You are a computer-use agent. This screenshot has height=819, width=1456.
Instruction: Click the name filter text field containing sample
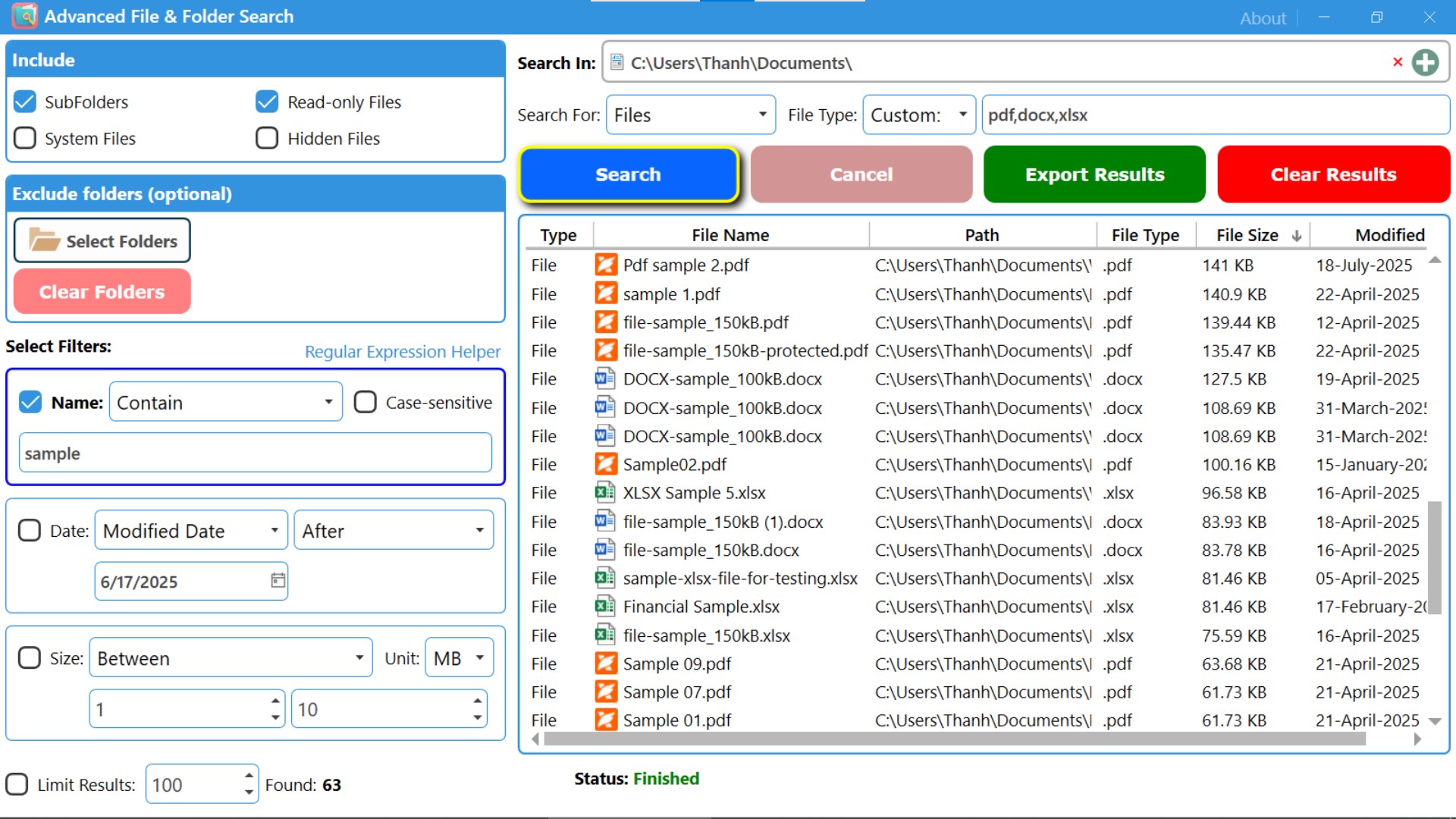[x=256, y=453]
